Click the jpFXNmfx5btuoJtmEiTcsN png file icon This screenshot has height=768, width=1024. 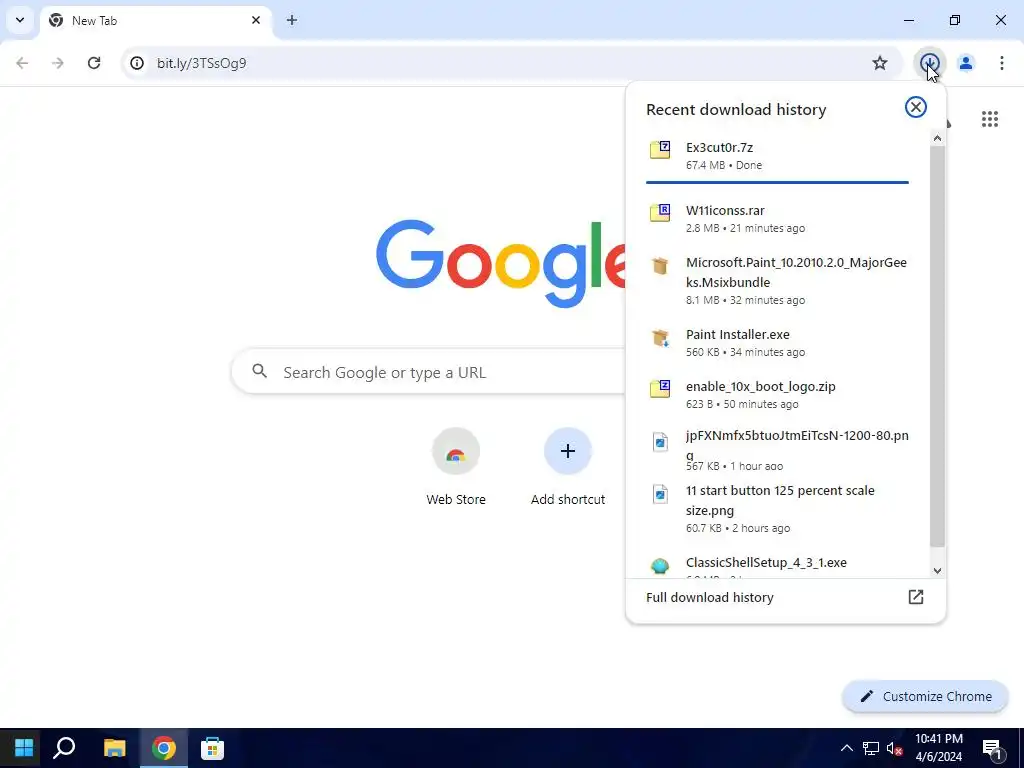point(660,442)
